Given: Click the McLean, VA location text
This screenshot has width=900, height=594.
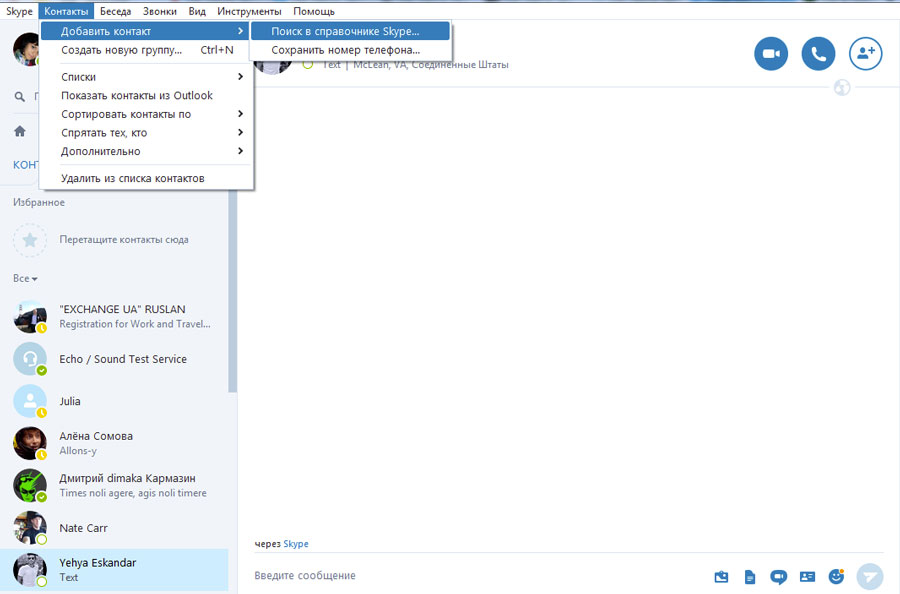Looking at the screenshot, I should 430,65.
